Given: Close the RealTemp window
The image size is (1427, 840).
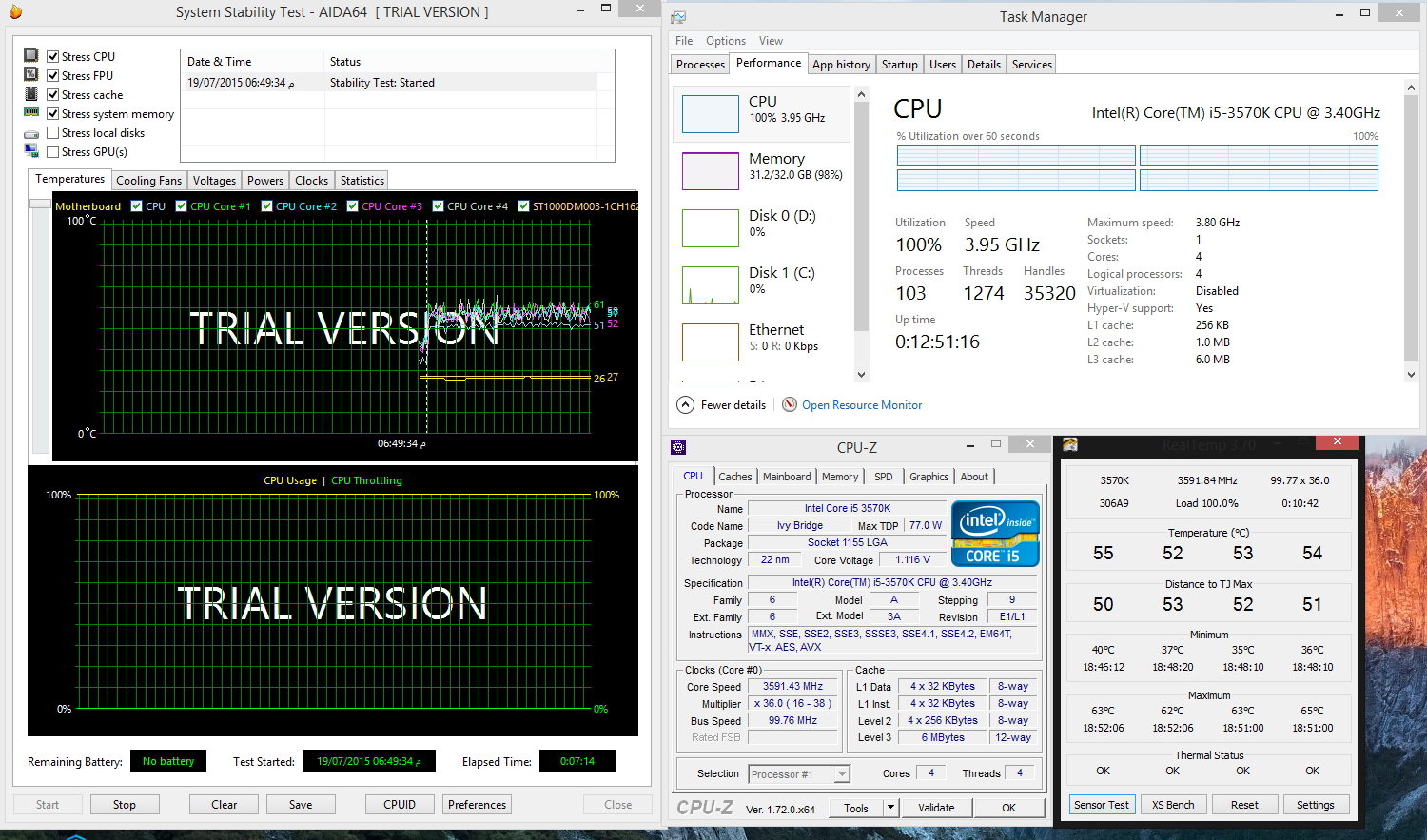Looking at the screenshot, I should click(x=1338, y=442).
